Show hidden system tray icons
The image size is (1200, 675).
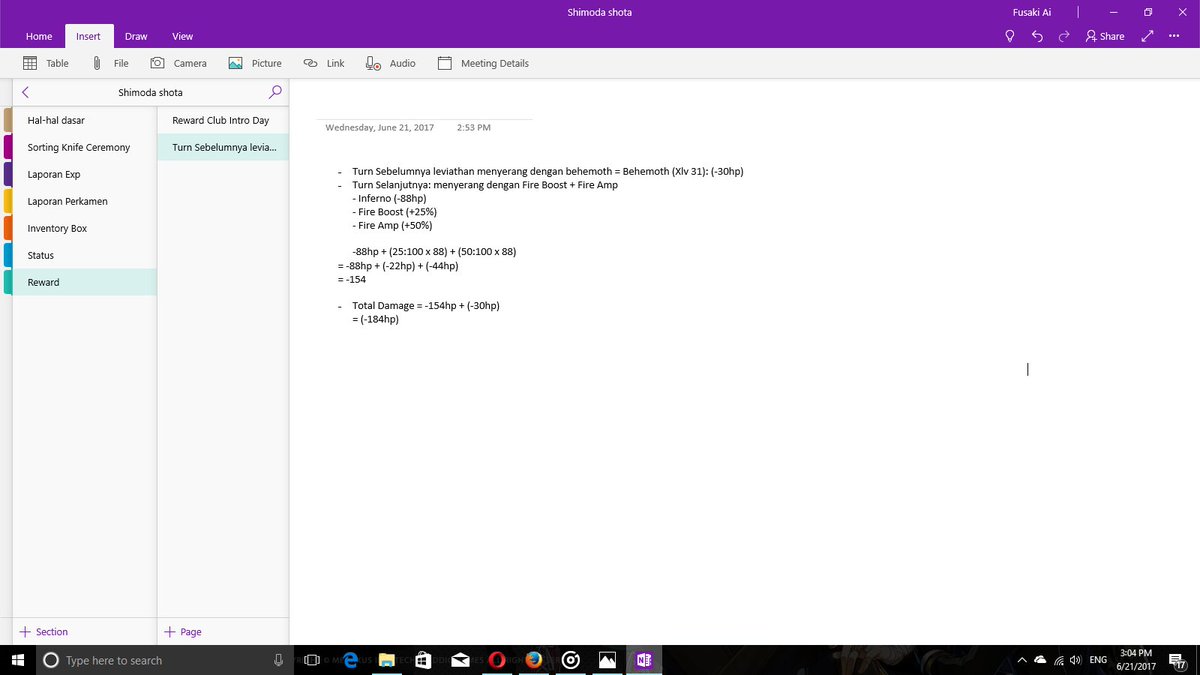(1022, 660)
